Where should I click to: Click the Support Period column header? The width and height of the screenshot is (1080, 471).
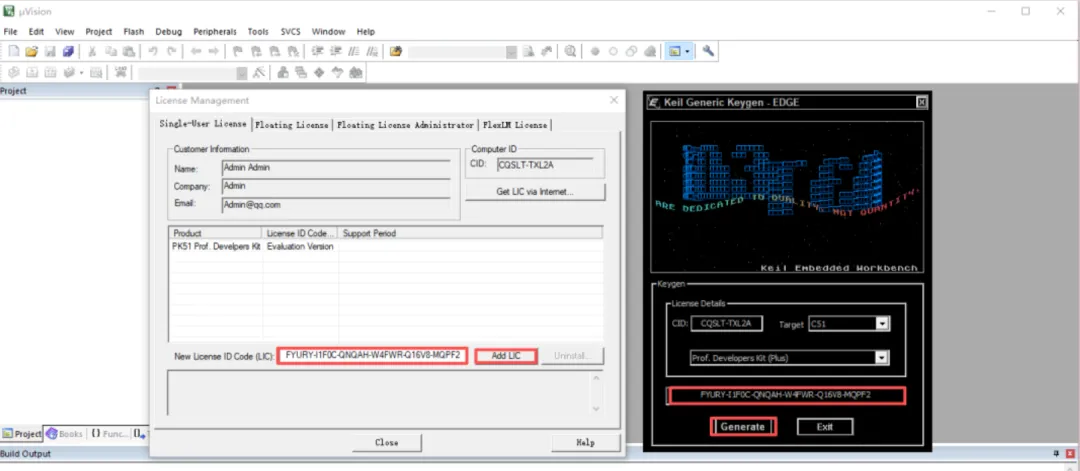[470, 233]
